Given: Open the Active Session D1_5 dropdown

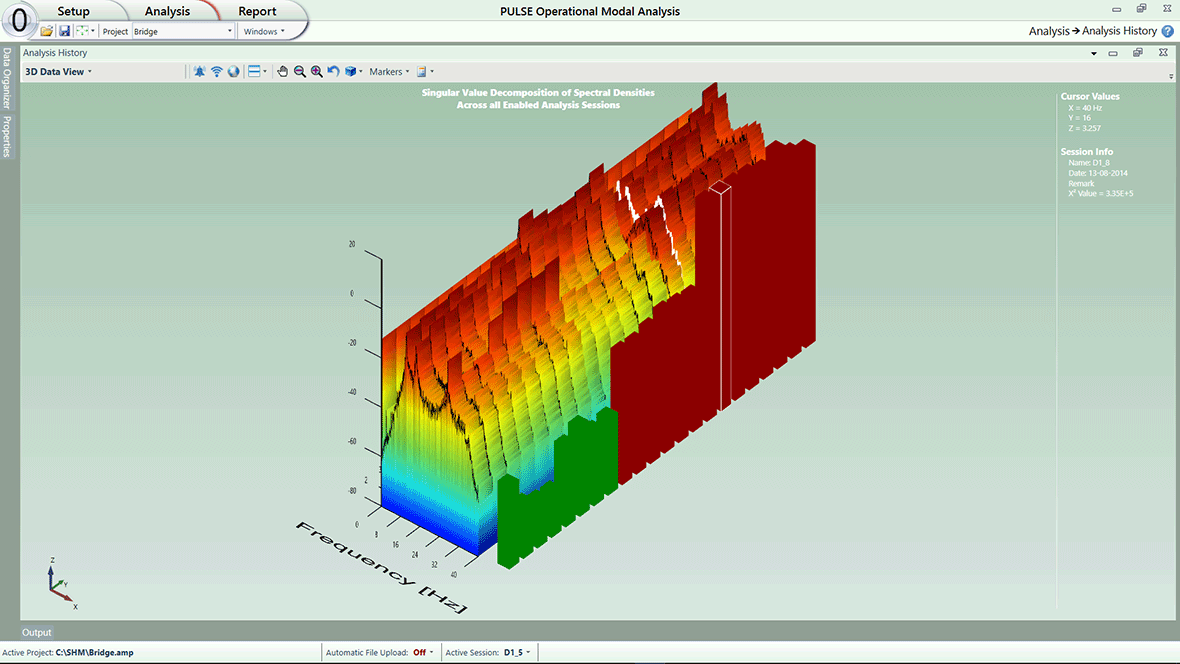Looking at the screenshot, I should 517,653.
